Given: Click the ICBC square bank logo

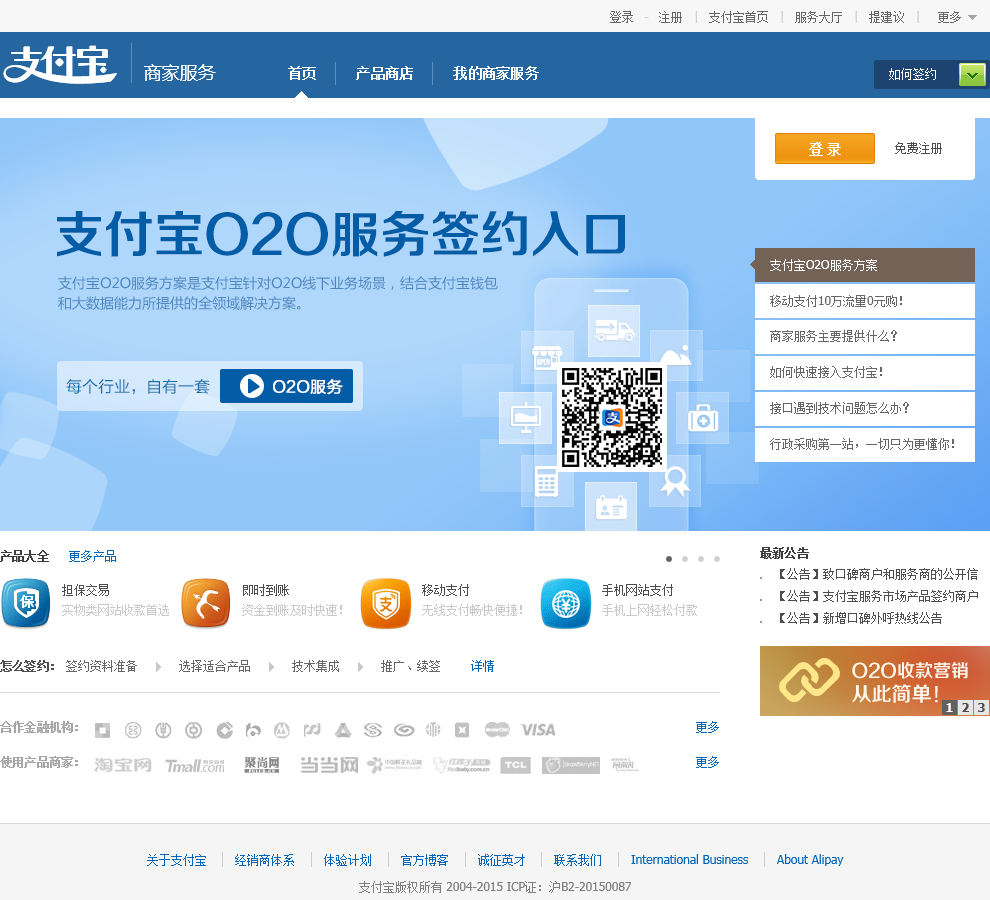Looking at the screenshot, I should click(x=102, y=730).
